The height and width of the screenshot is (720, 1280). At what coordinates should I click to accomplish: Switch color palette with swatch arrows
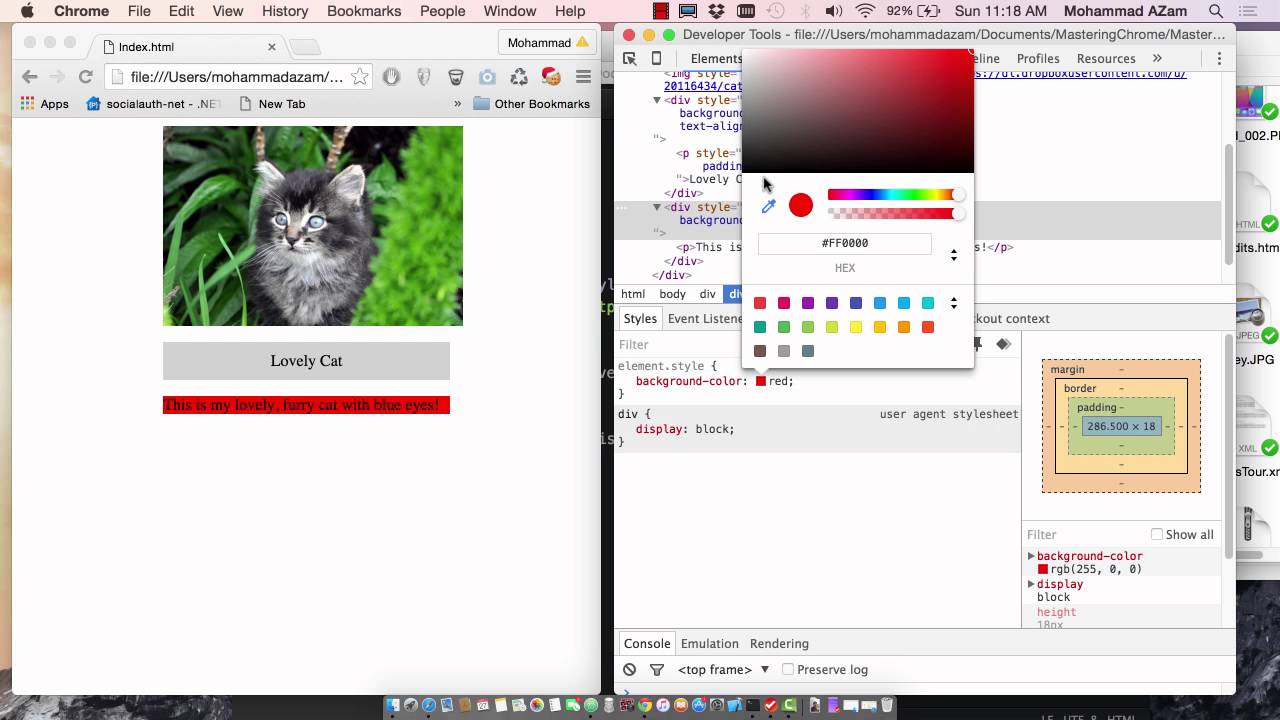click(953, 303)
